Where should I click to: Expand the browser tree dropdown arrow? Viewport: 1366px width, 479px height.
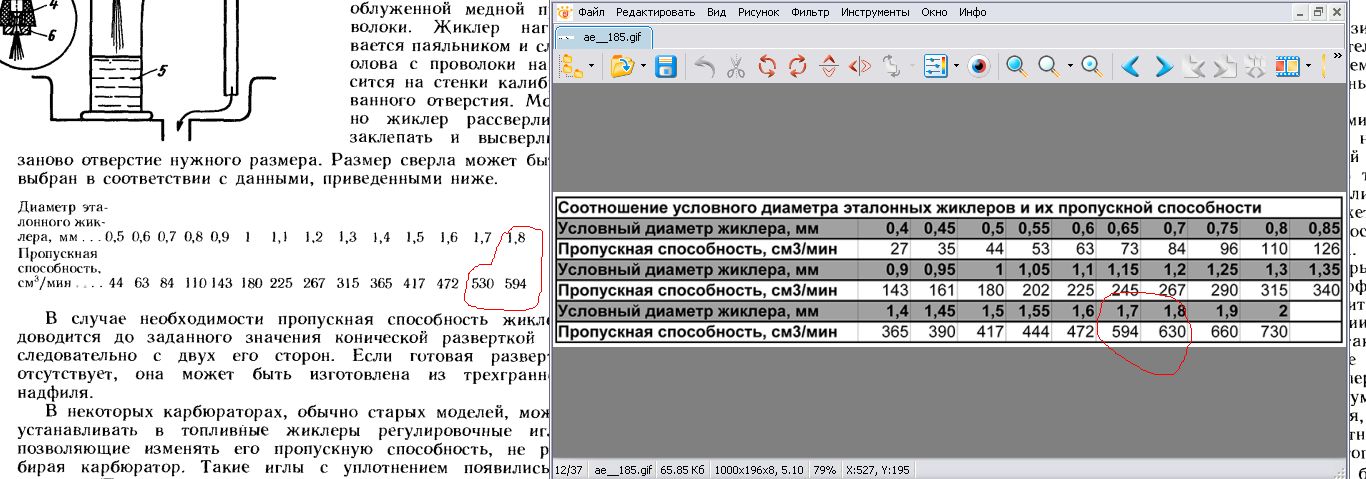592,67
